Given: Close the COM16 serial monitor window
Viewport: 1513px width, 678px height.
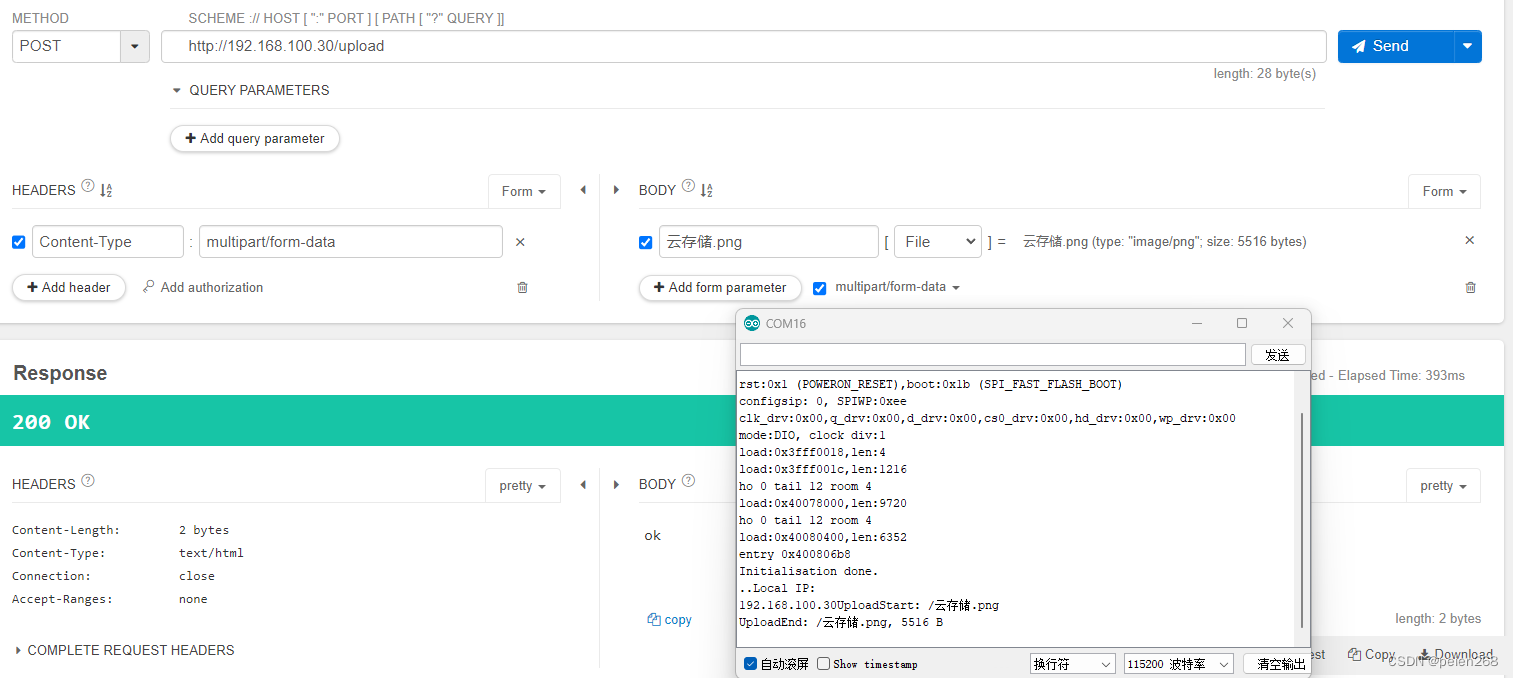Looking at the screenshot, I should click(1288, 323).
